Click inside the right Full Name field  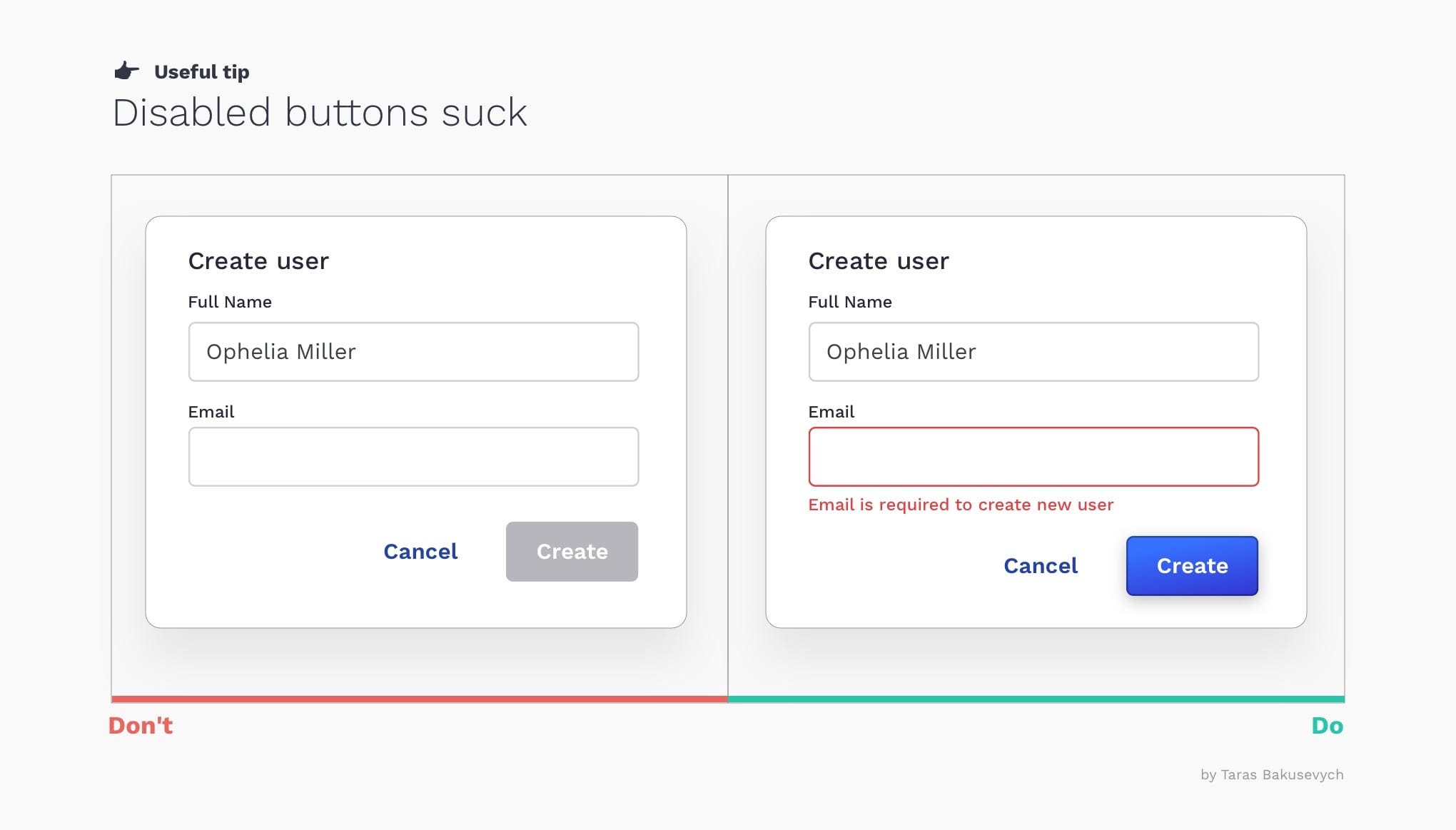coord(1033,351)
